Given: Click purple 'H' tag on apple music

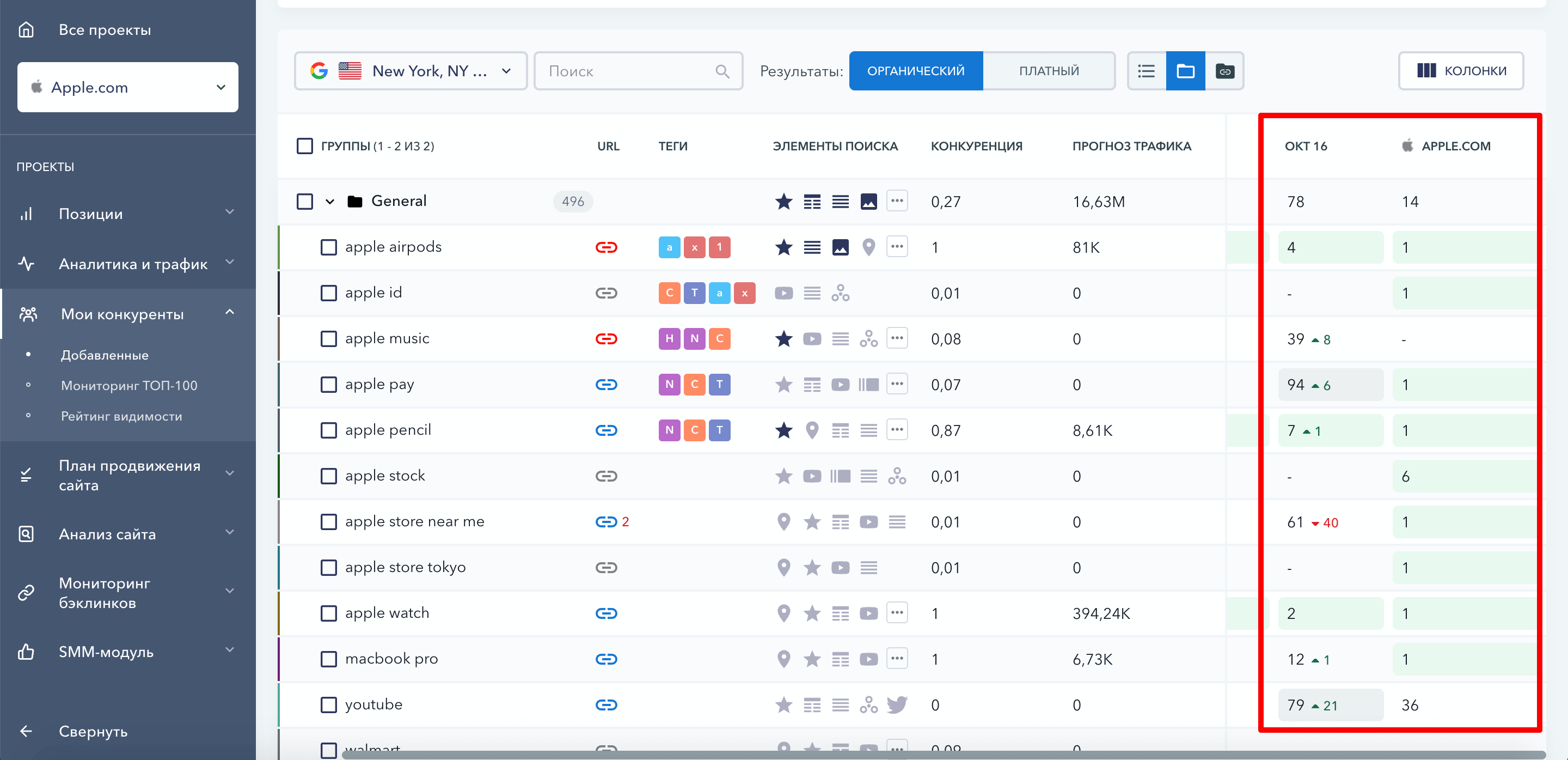Looking at the screenshot, I should (x=669, y=338).
